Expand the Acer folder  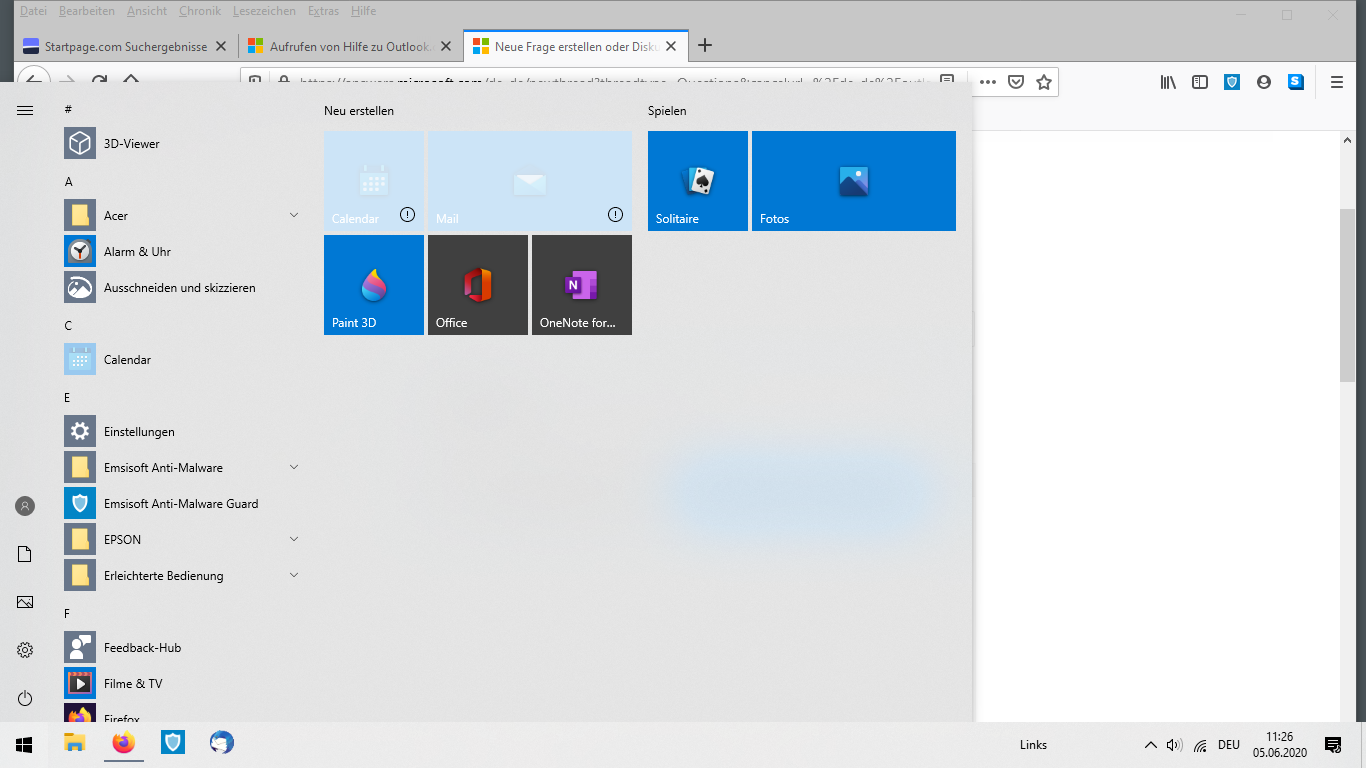pos(294,216)
